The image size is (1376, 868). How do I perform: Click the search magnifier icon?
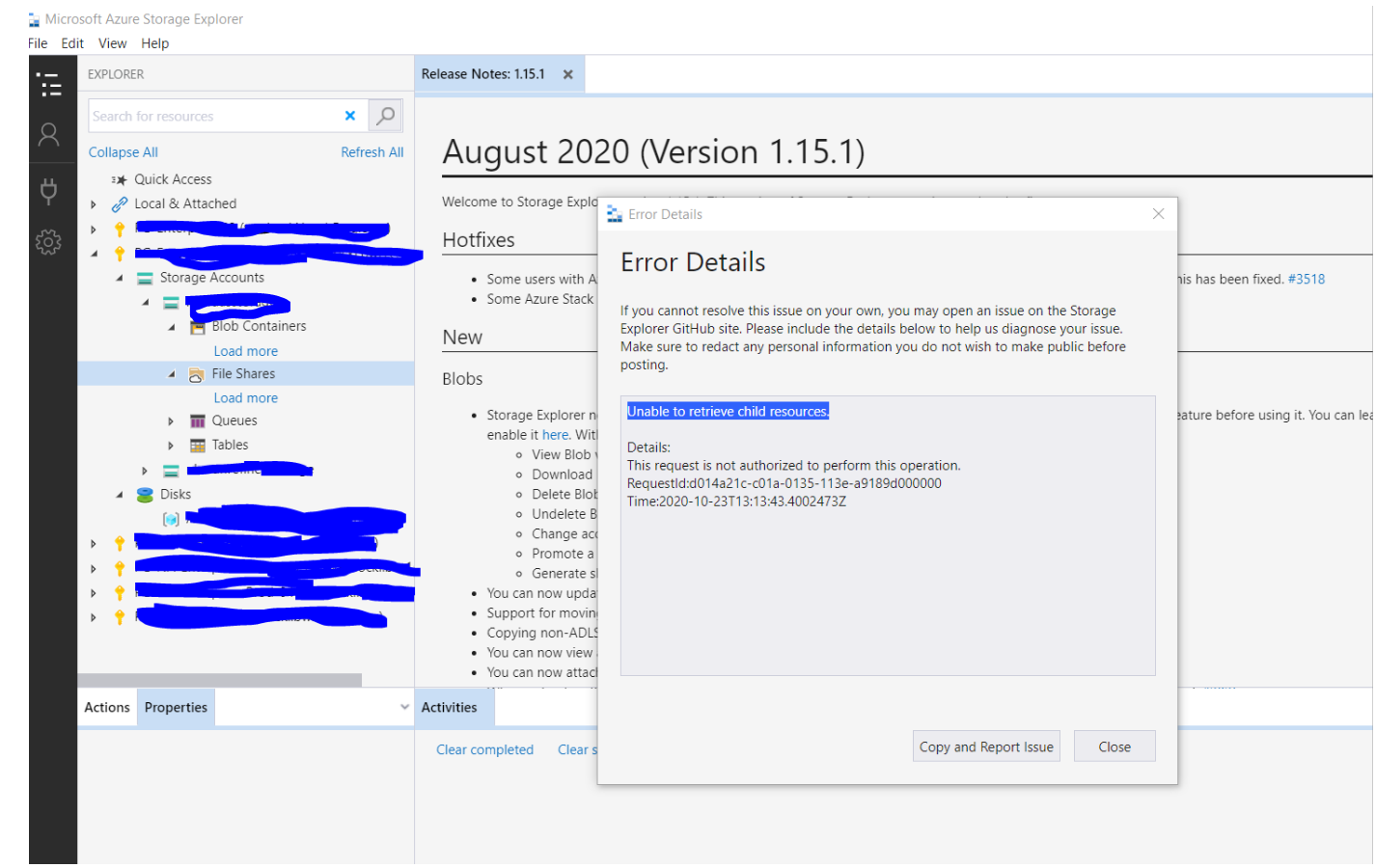click(x=385, y=115)
